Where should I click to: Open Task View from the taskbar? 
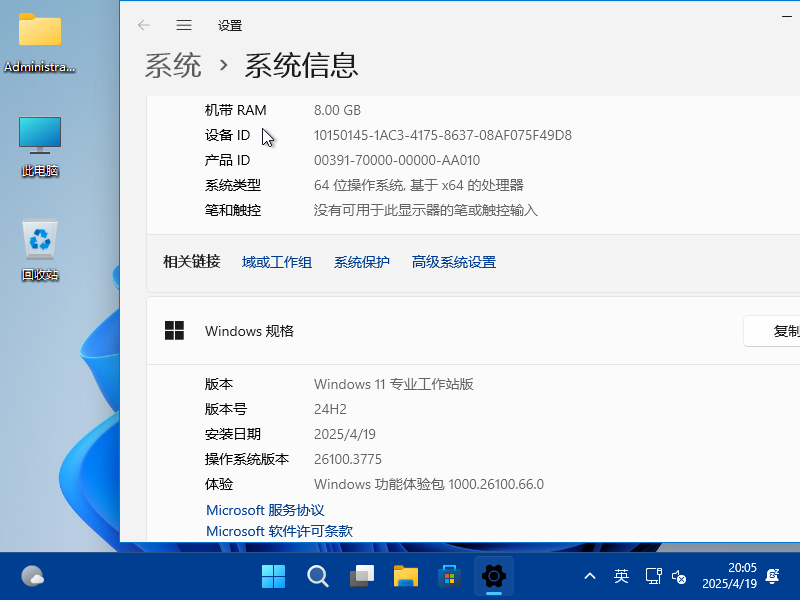(362, 577)
